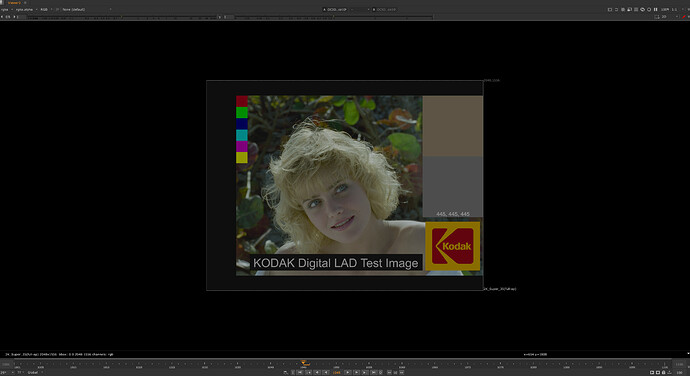
Task: Click the gamma slider in the viewer header
Action: [334, 17]
